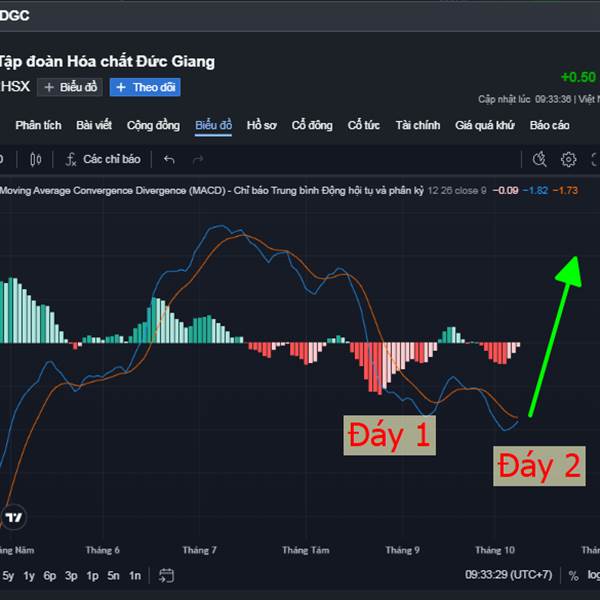Set range to 6p

(x=50, y=576)
